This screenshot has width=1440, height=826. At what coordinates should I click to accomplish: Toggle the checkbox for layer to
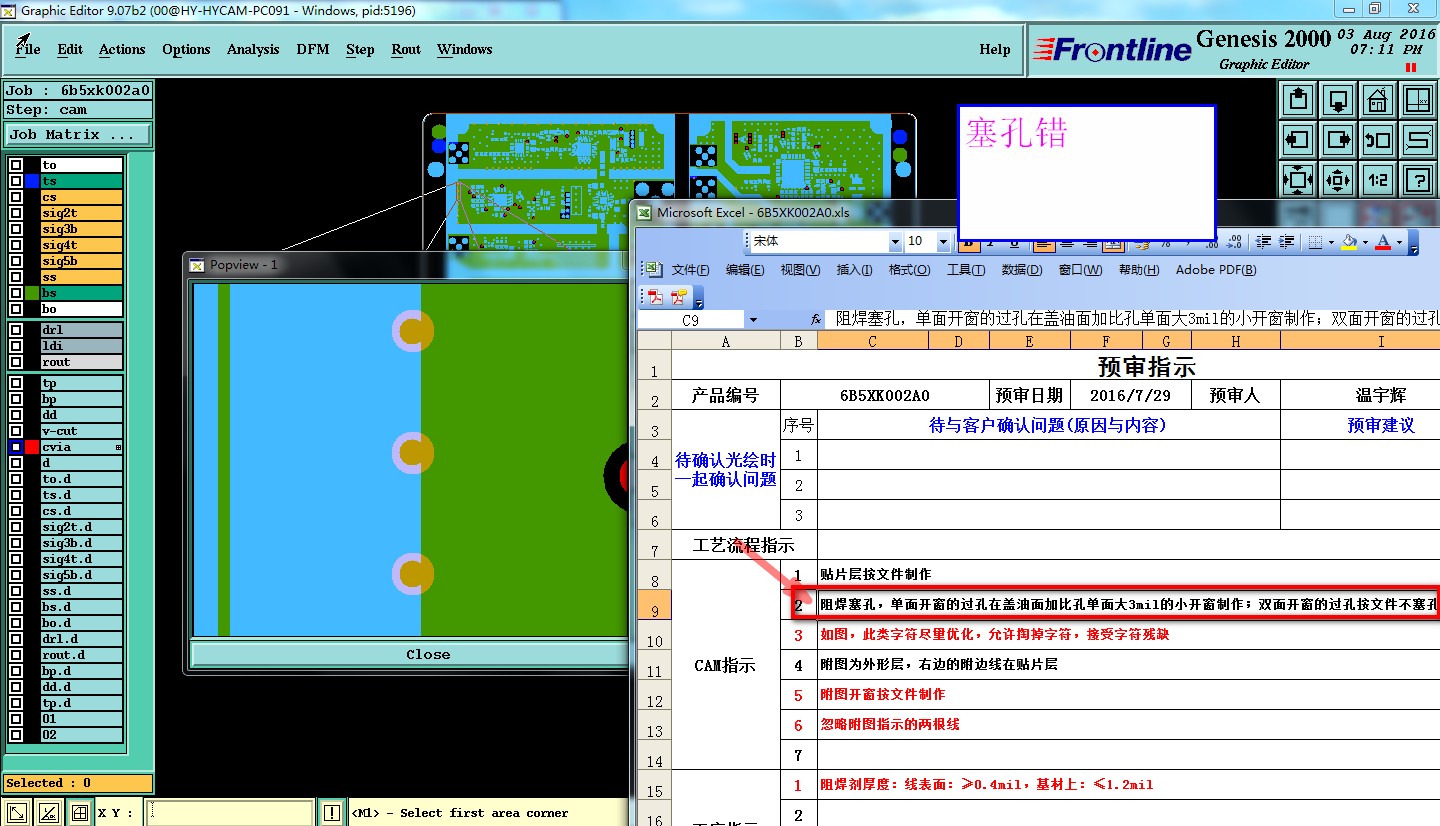16,165
